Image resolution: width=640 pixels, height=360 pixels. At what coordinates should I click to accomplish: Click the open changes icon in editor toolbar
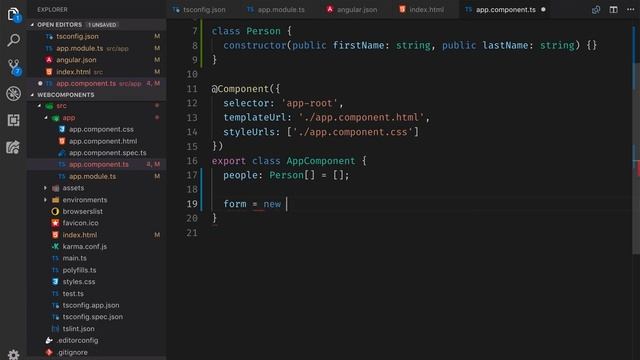tap(596, 9)
